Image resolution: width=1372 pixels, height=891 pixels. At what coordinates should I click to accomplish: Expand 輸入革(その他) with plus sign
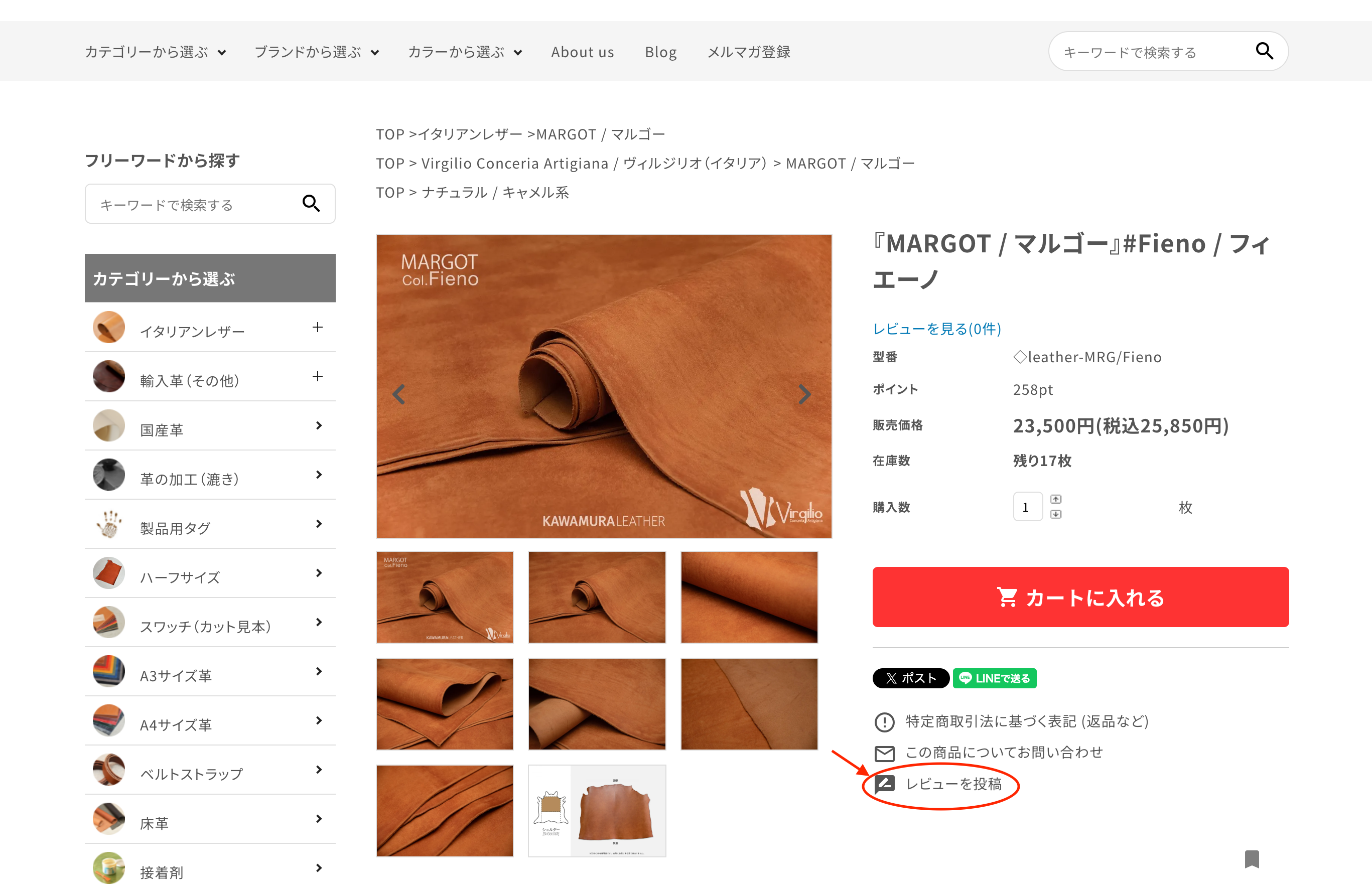(x=318, y=376)
